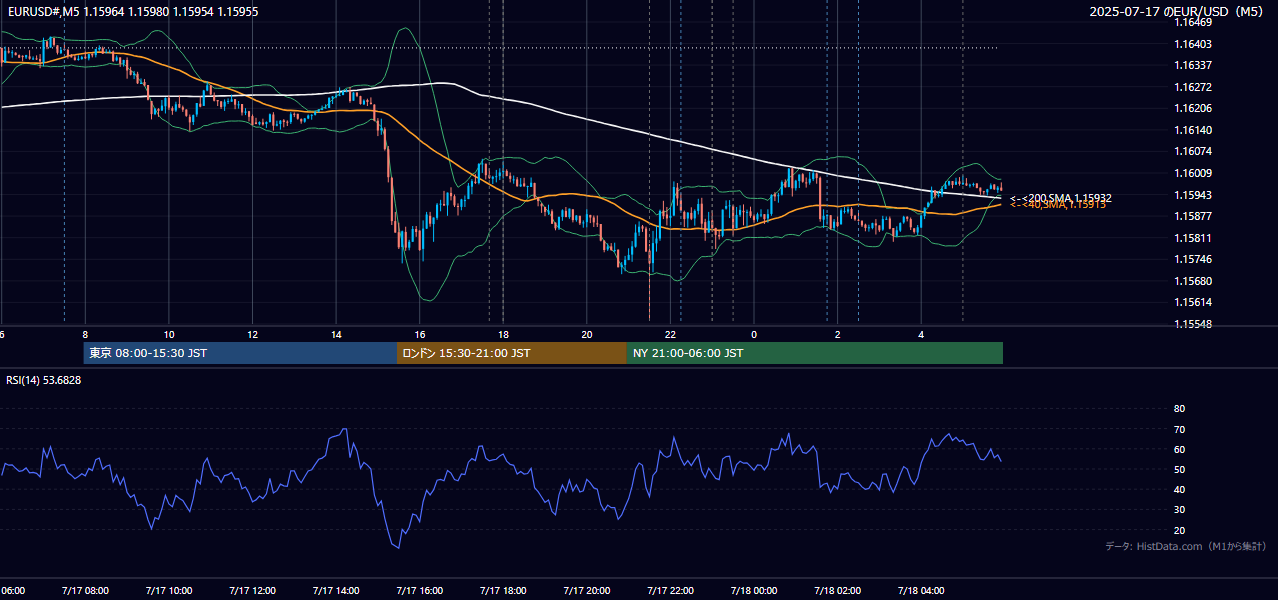Click the 7/18 02:00 bottom time label
The height and width of the screenshot is (600, 1278).
pos(837,591)
